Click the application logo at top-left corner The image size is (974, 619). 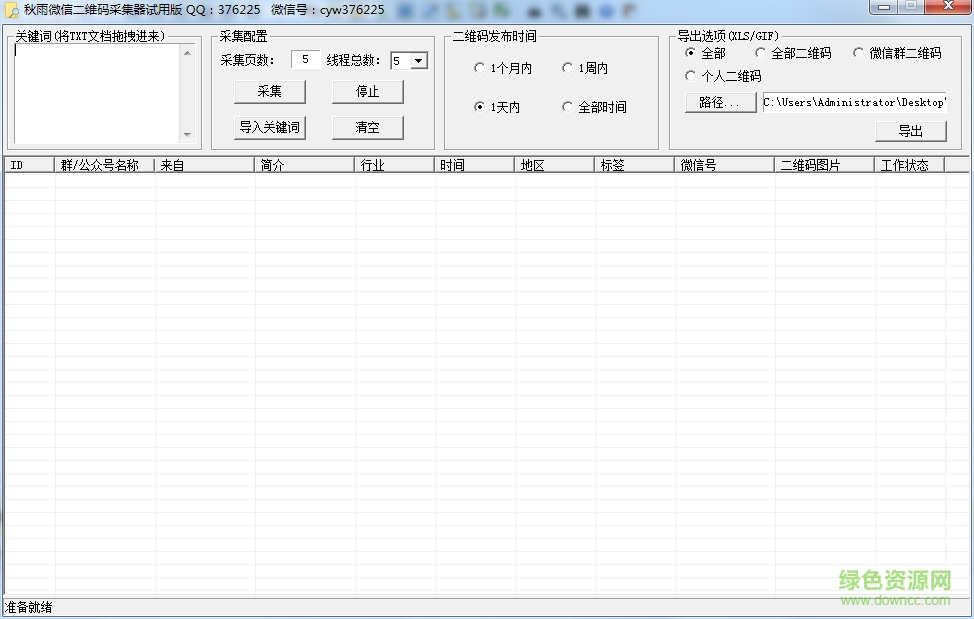(x=9, y=9)
